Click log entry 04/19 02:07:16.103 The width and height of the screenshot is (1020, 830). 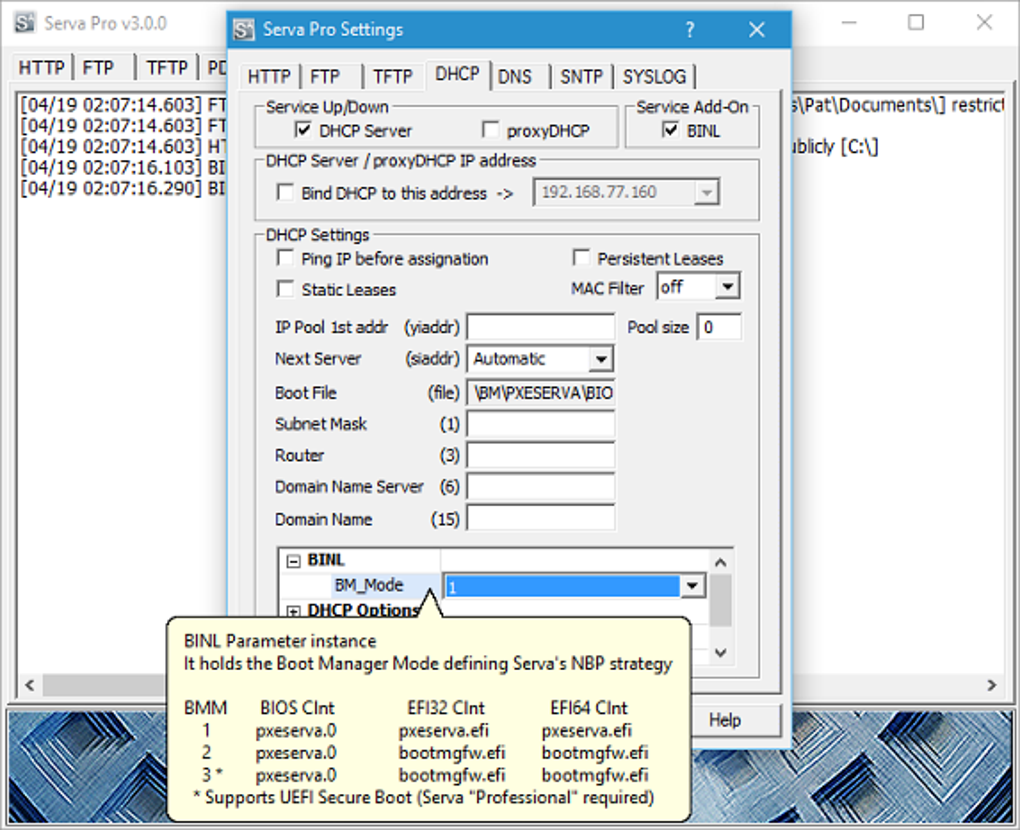click(123, 168)
